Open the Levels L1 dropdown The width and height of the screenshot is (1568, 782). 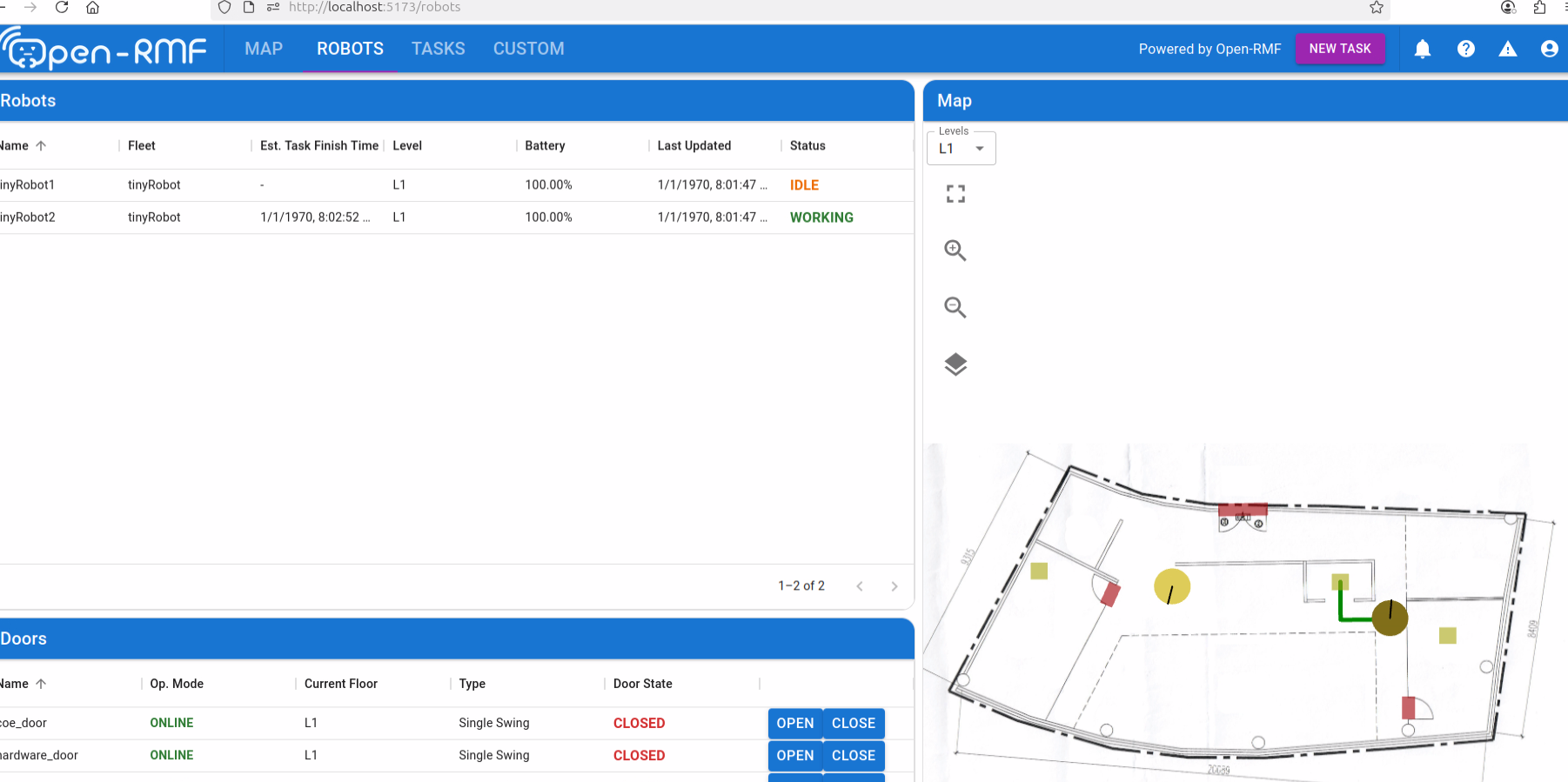[x=962, y=149]
